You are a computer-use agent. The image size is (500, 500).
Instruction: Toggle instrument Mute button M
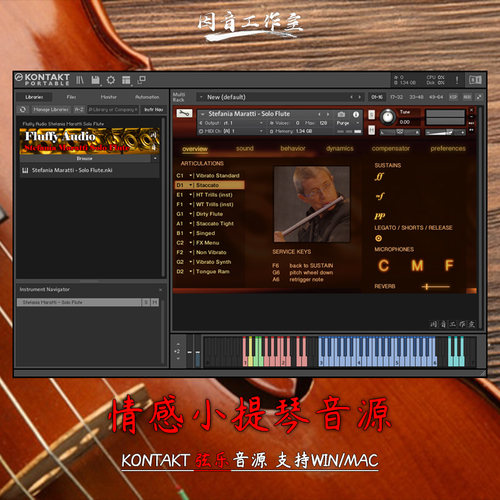pyautogui.click(x=371, y=130)
